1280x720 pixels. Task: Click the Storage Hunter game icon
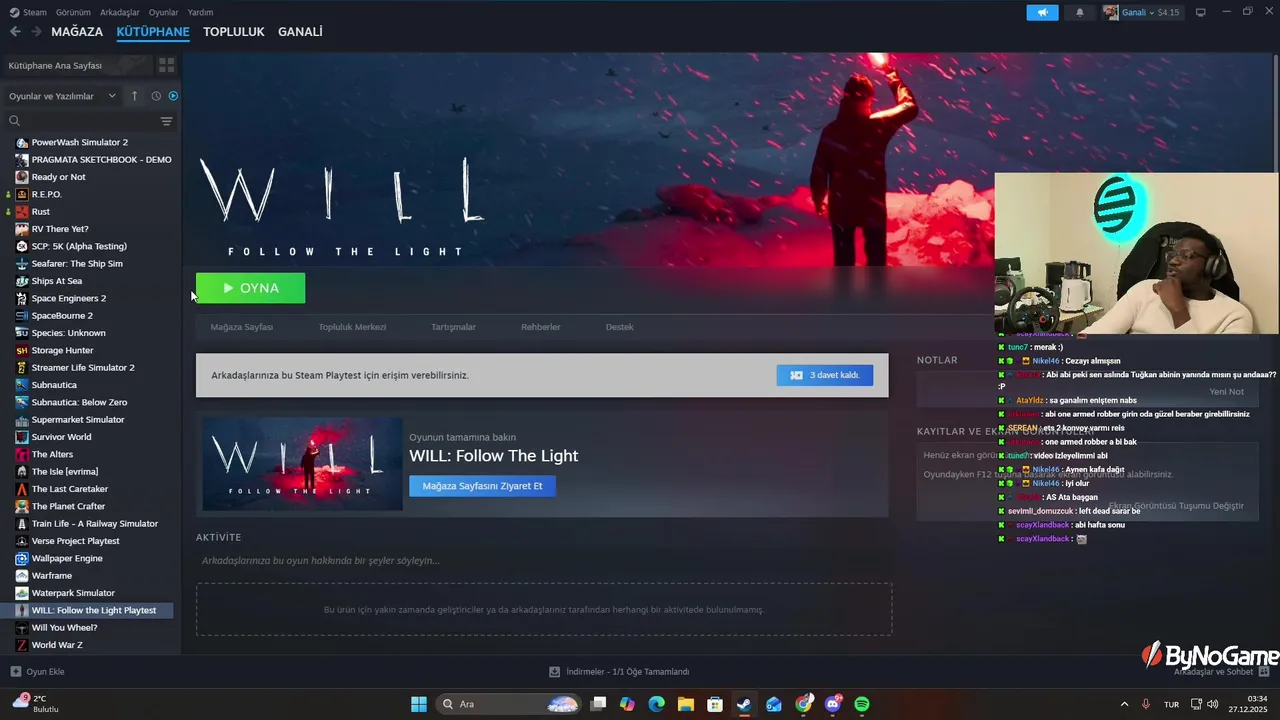(x=22, y=350)
